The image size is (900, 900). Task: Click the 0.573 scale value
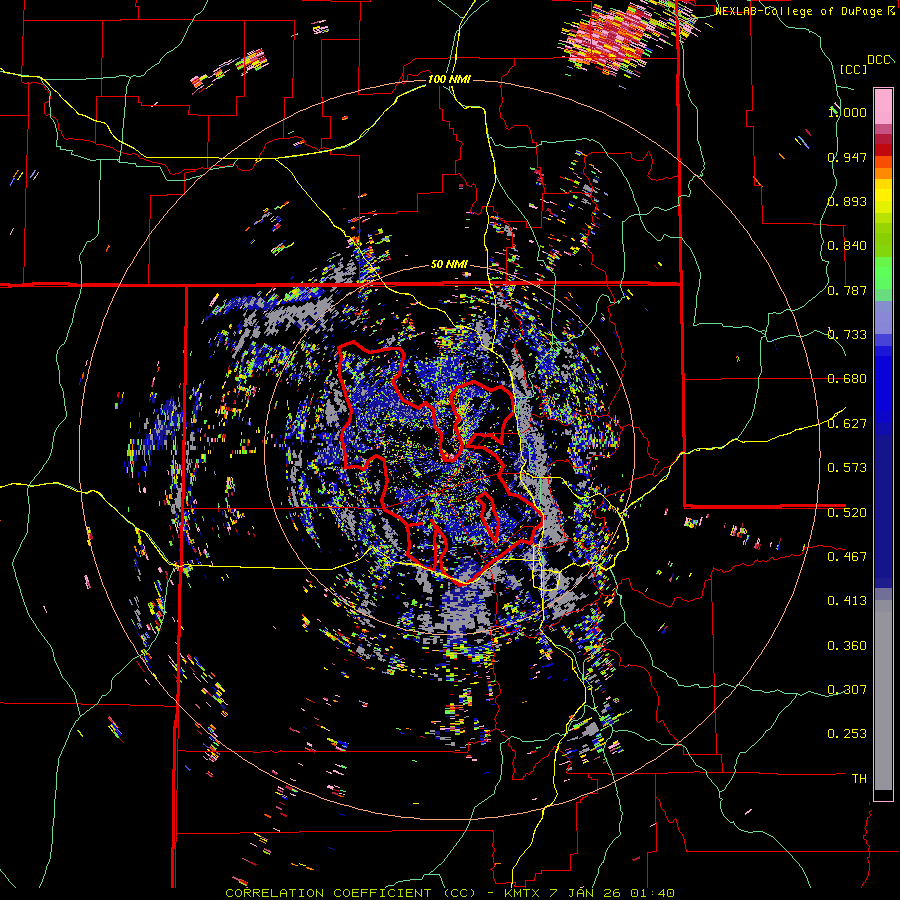pyautogui.click(x=847, y=468)
